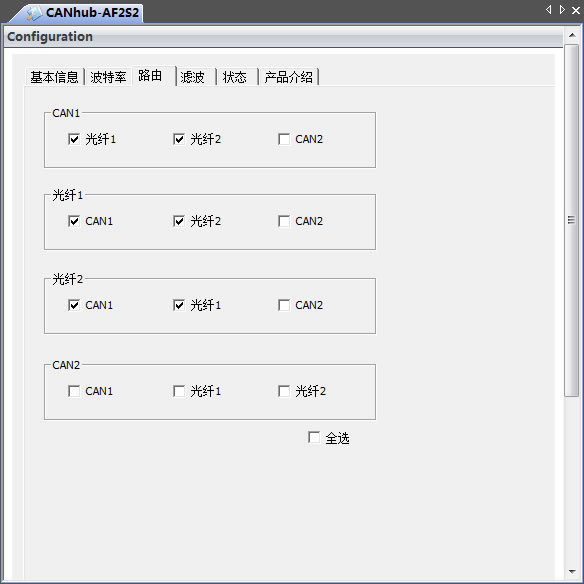Close the CANhub-AF2S2 document panel
Viewport: 584px width, 584px height.
(x=576, y=10)
